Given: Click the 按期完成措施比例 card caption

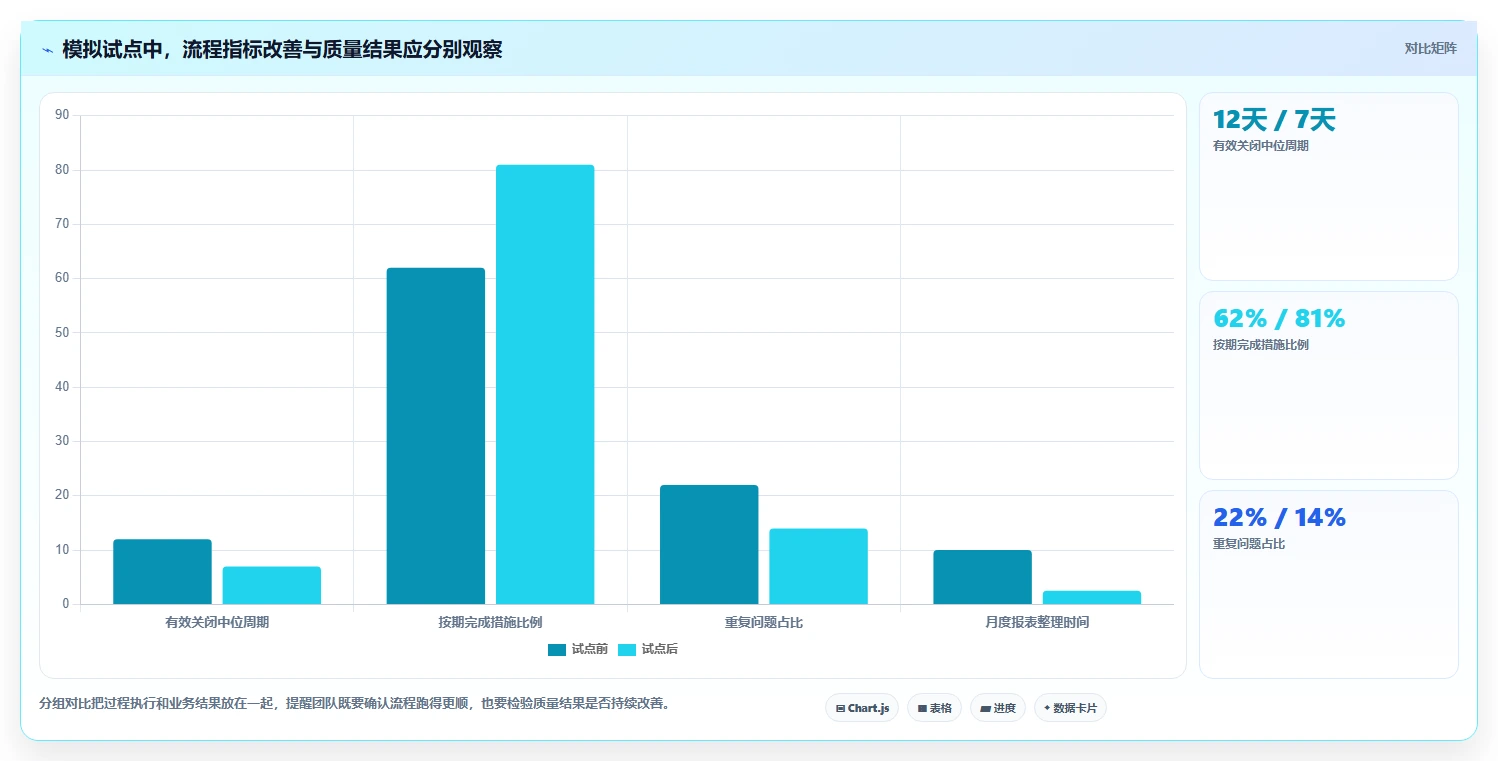Looking at the screenshot, I should (x=1261, y=345).
